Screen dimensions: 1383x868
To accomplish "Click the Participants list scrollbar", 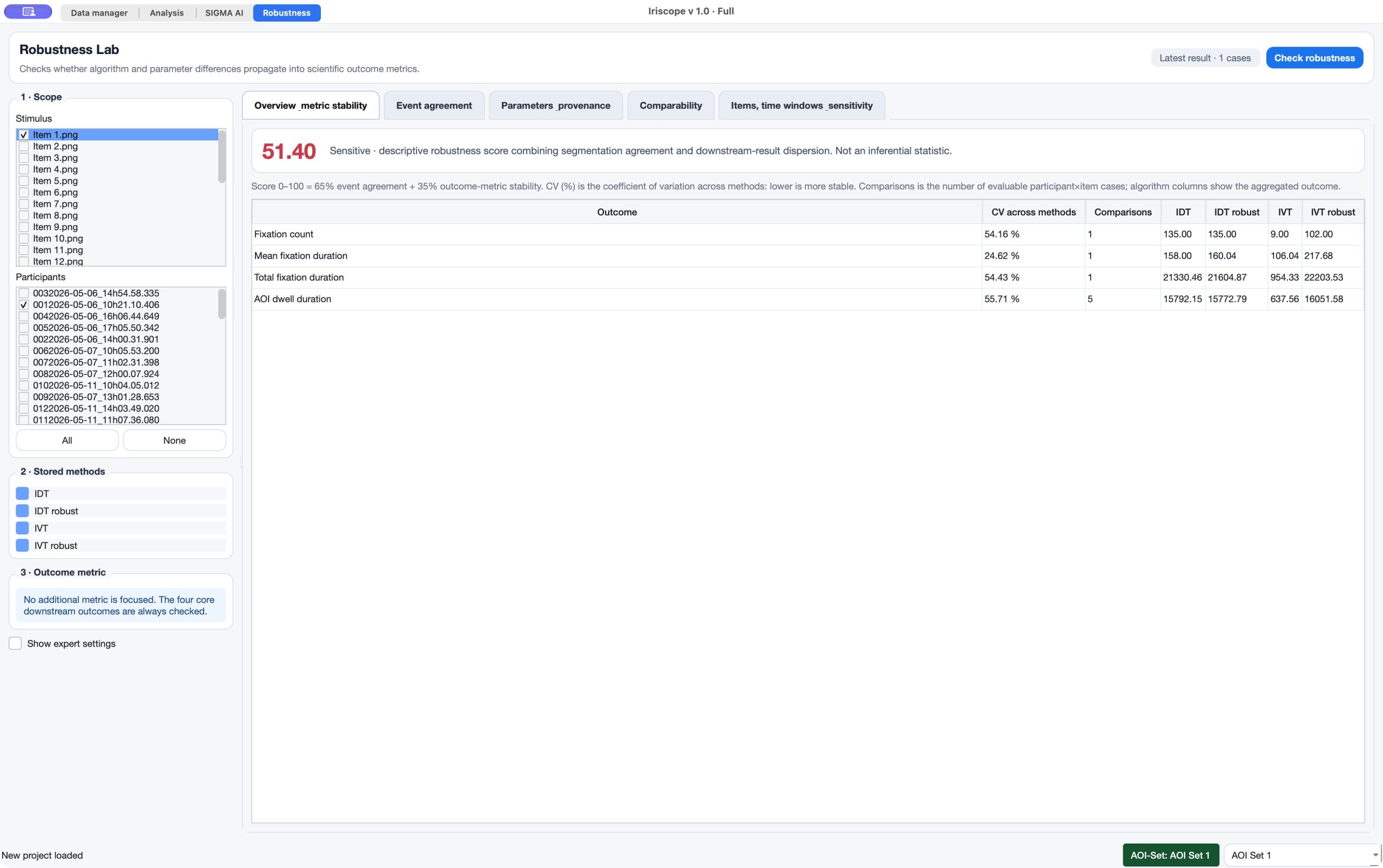I will tap(221, 304).
